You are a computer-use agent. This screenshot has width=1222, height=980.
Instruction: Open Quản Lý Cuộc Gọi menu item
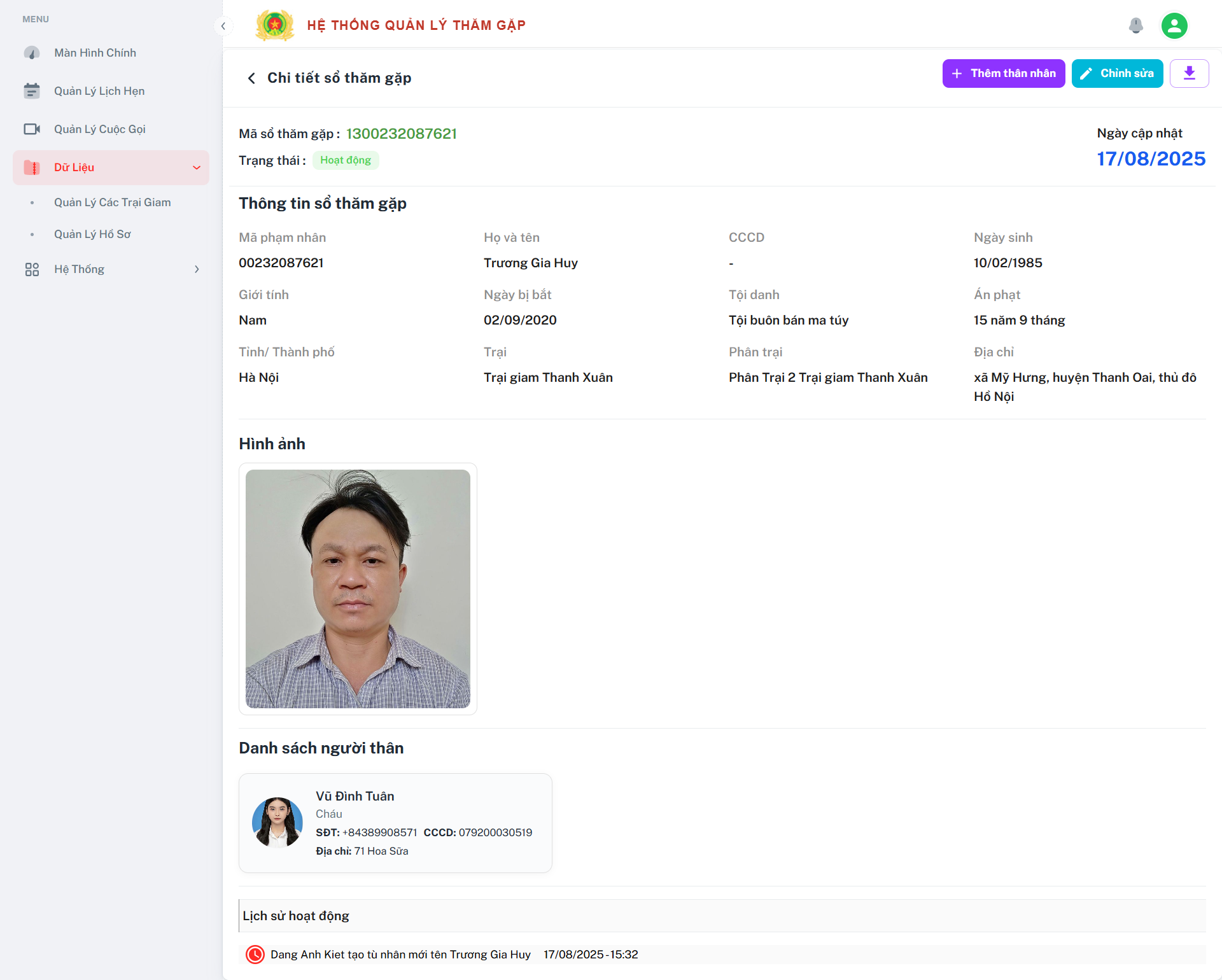point(111,129)
